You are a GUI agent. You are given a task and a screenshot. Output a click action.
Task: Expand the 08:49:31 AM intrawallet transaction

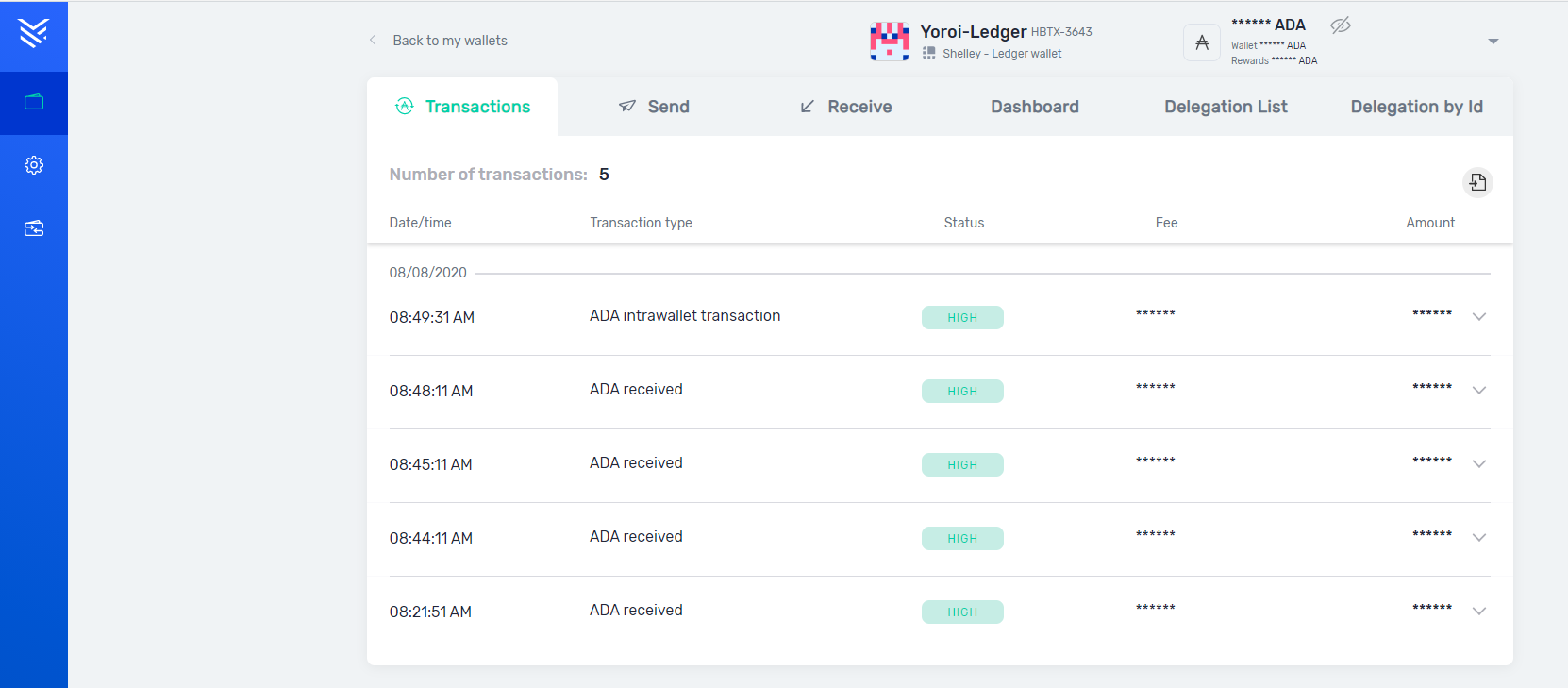click(1479, 317)
